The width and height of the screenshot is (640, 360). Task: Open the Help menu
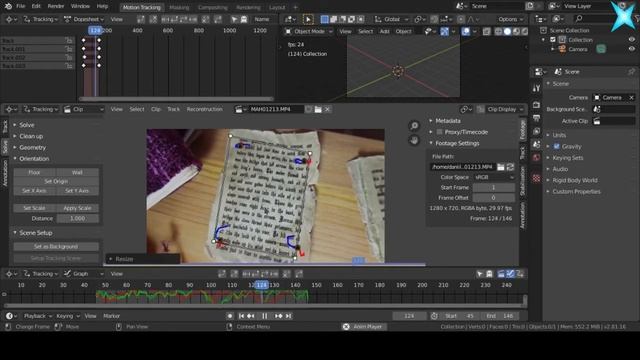[102, 7]
